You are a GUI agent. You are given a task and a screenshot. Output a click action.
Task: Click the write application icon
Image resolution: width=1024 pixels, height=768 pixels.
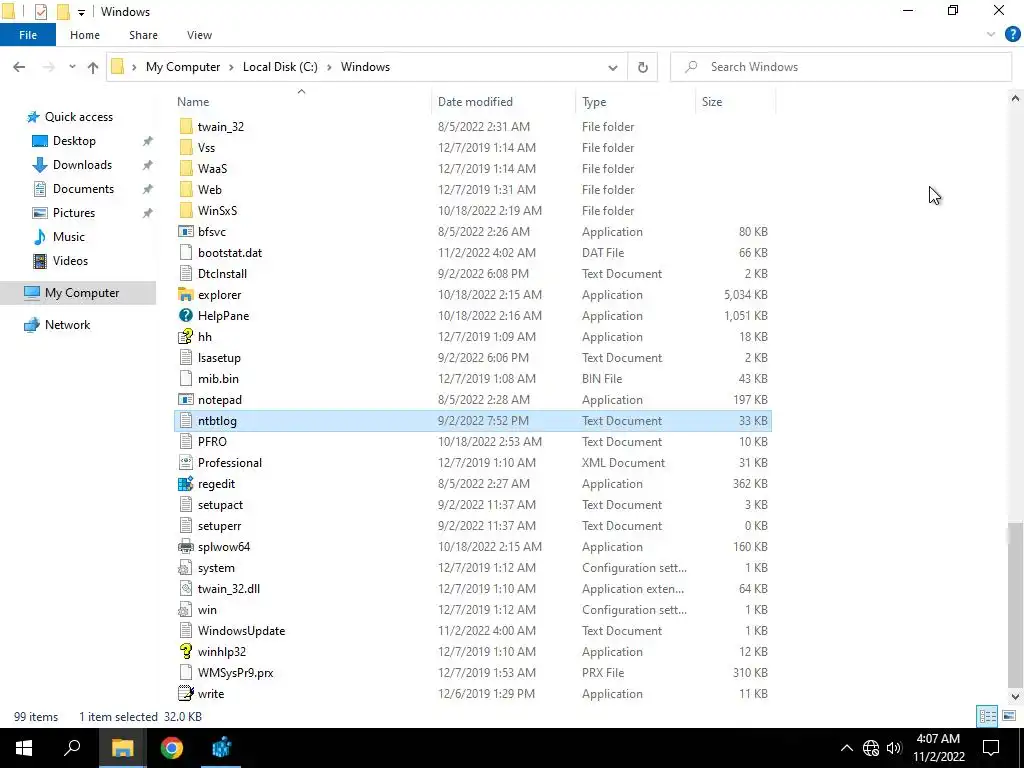pyautogui.click(x=186, y=694)
